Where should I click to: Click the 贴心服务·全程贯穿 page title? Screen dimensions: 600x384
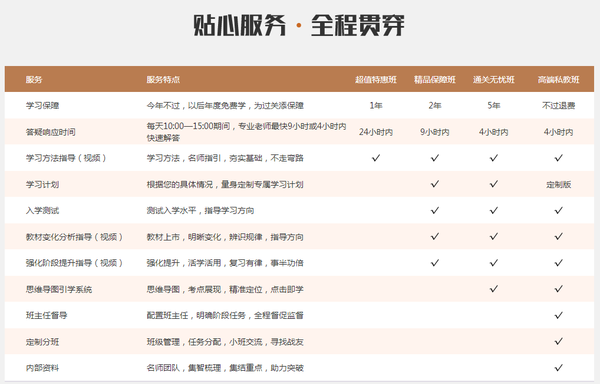tap(298, 25)
